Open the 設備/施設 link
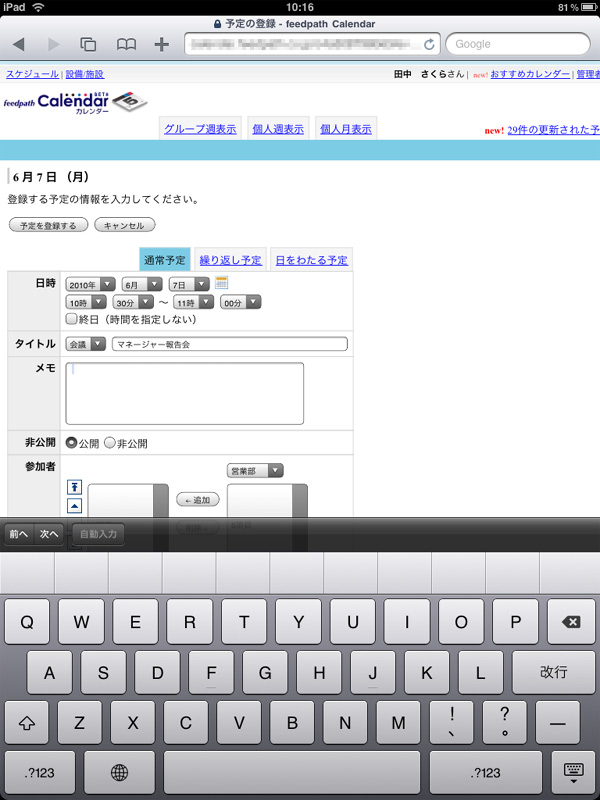600x800 pixels. tap(85, 74)
